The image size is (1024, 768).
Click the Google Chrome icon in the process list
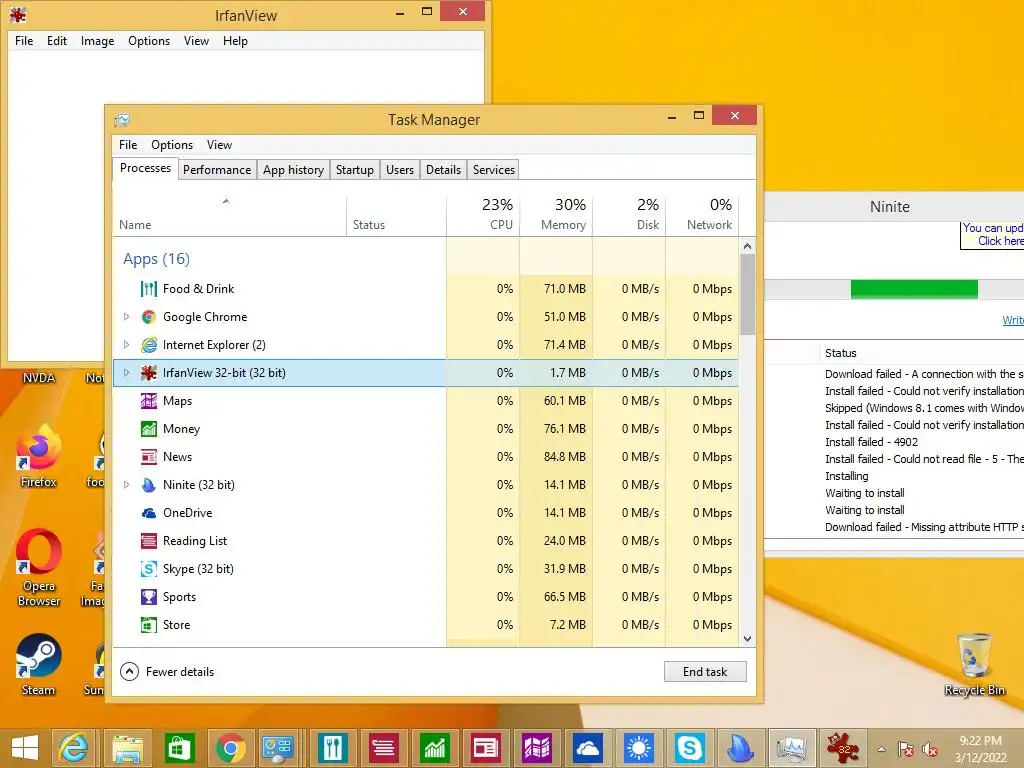point(149,317)
